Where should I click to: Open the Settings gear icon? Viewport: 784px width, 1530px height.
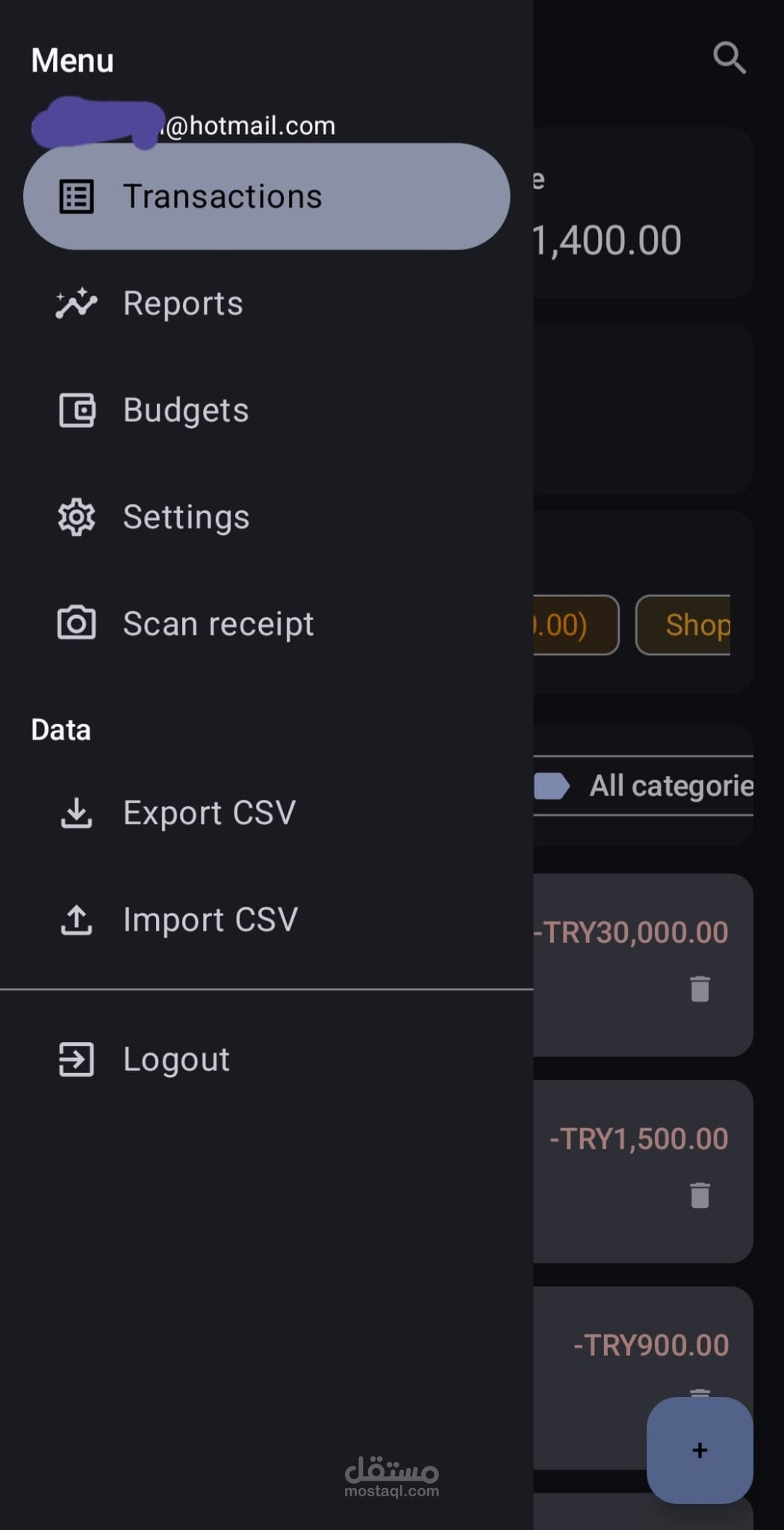(76, 517)
